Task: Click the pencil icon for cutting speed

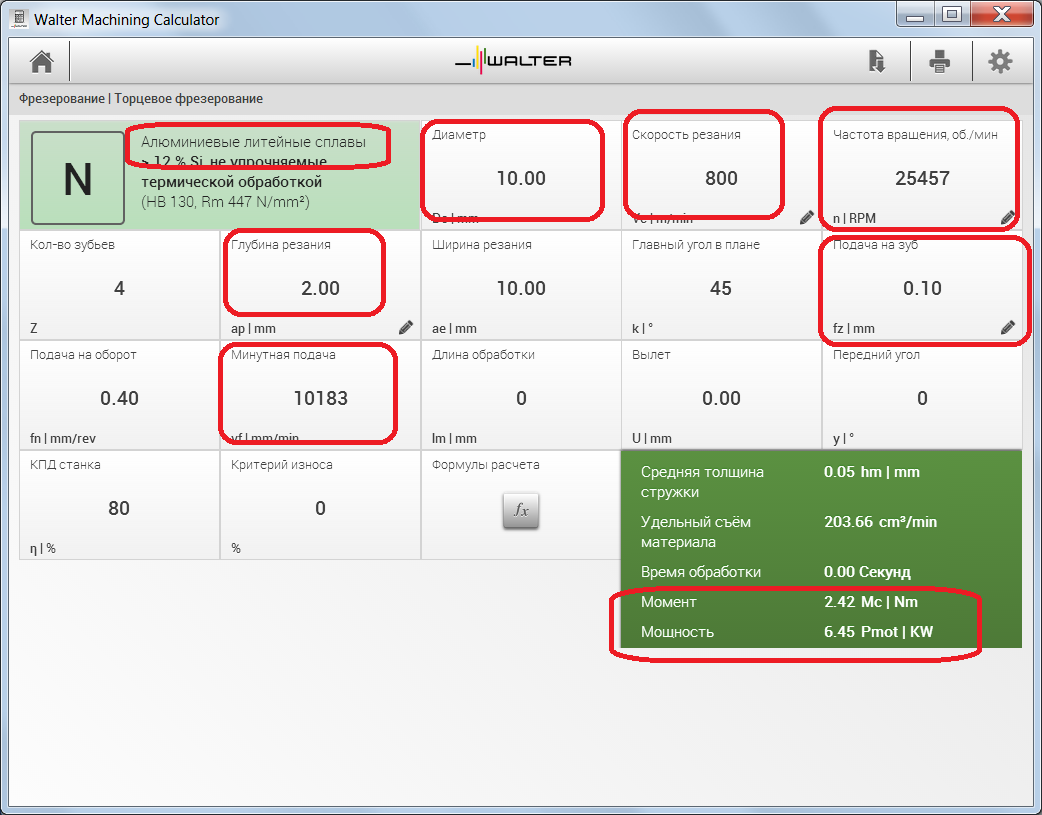Action: pyautogui.click(x=807, y=217)
